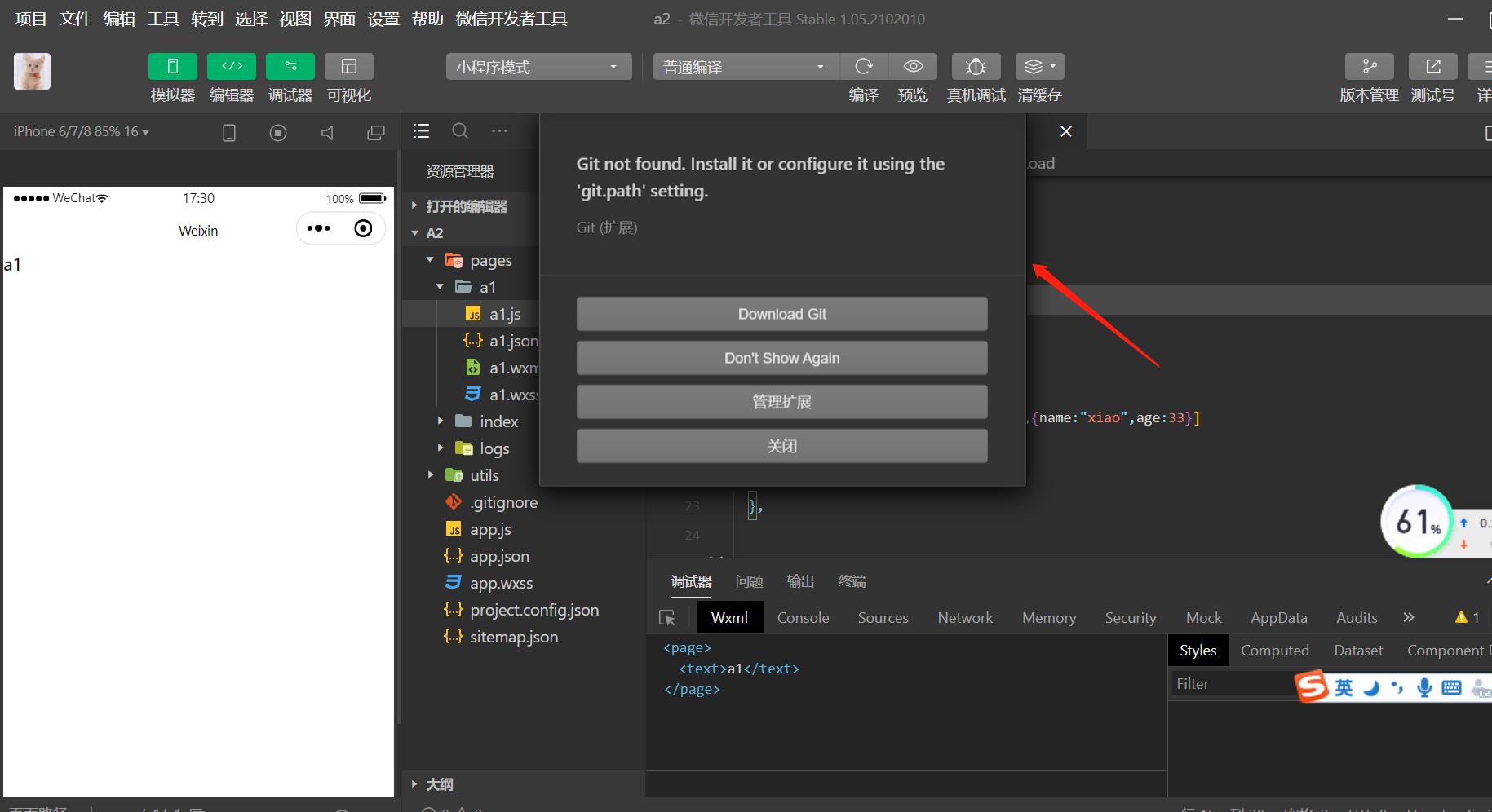Screen dimensions: 1492x812
Task: Click the user avatar thumbnail
Action: click(33, 72)
